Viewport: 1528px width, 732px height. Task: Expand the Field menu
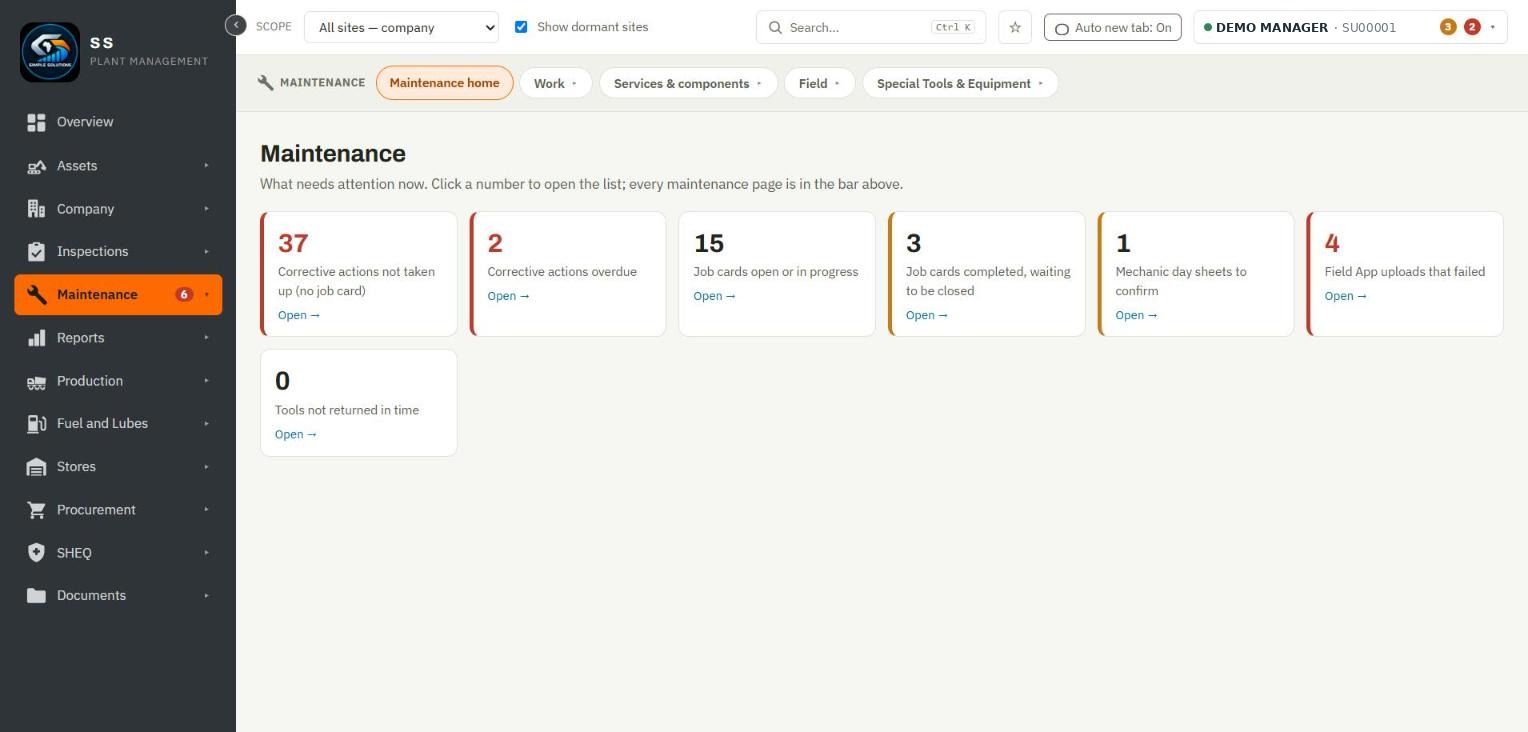pos(819,83)
